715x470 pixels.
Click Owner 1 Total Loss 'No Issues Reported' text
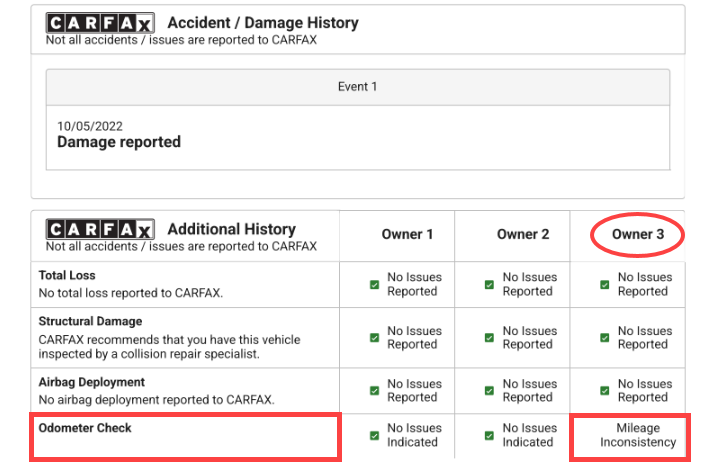pos(414,284)
